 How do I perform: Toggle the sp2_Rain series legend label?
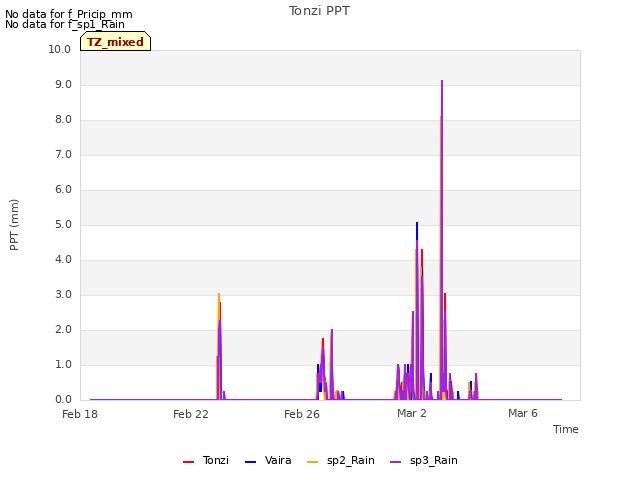pos(351,461)
